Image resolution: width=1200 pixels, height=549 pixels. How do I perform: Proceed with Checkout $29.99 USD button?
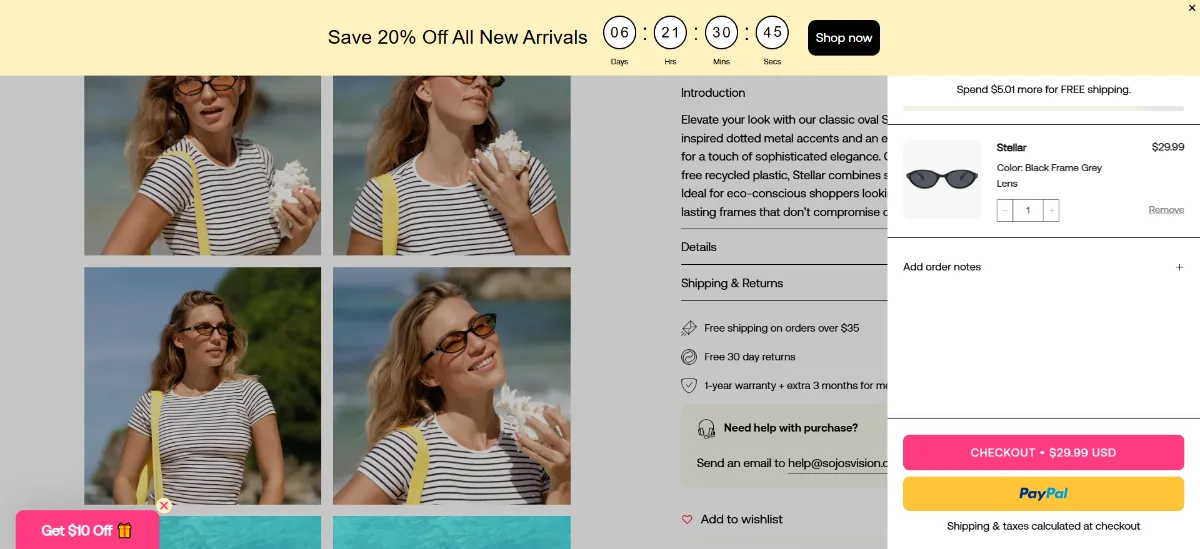coord(1043,453)
